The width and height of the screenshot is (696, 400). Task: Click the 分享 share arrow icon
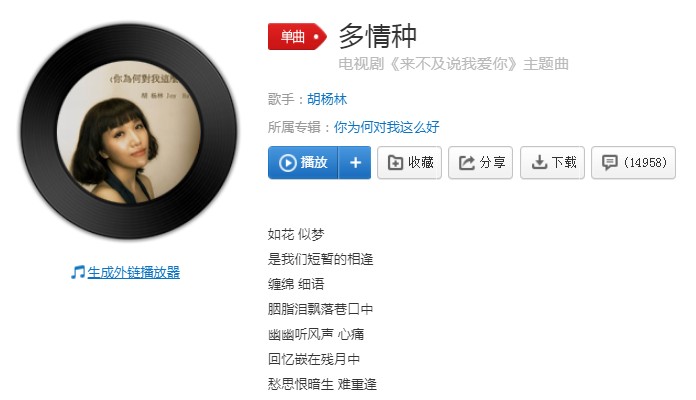tap(467, 163)
